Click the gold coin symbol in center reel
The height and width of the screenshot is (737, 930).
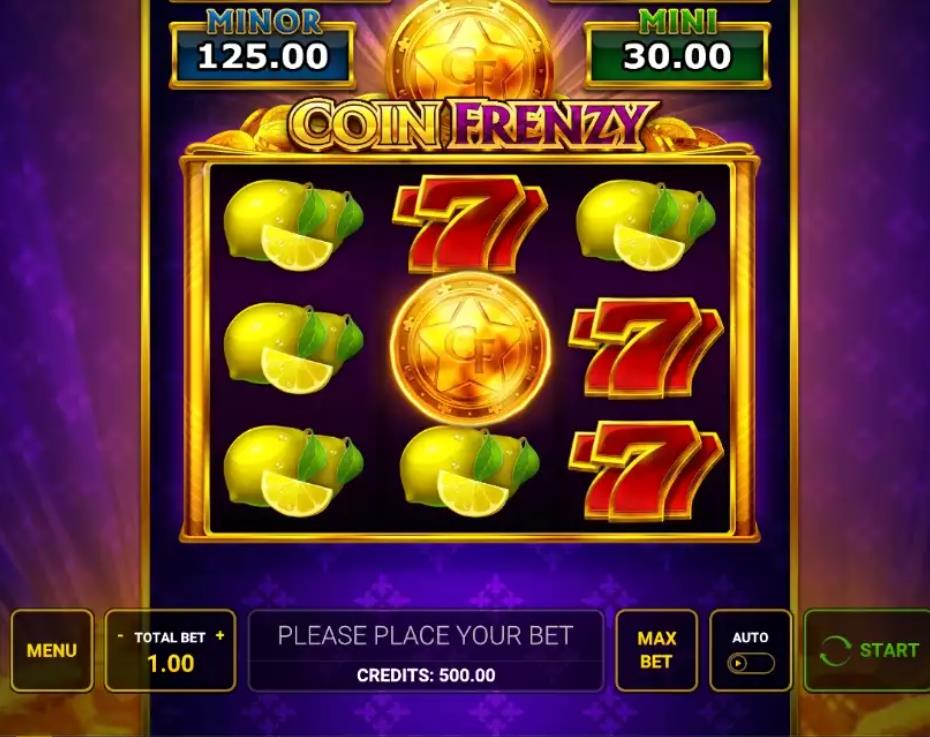(x=470, y=348)
